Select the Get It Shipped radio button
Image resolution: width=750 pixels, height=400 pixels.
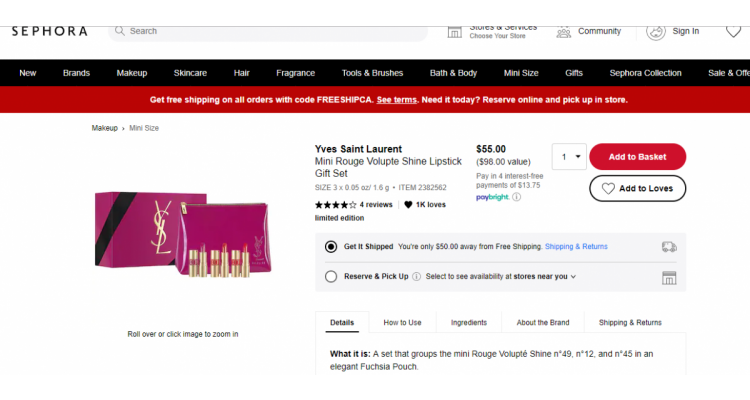tap(331, 247)
